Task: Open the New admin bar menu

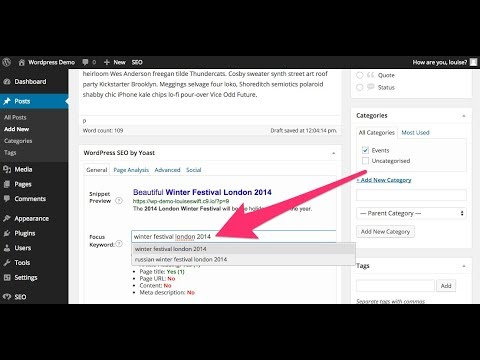Action: (x=119, y=62)
